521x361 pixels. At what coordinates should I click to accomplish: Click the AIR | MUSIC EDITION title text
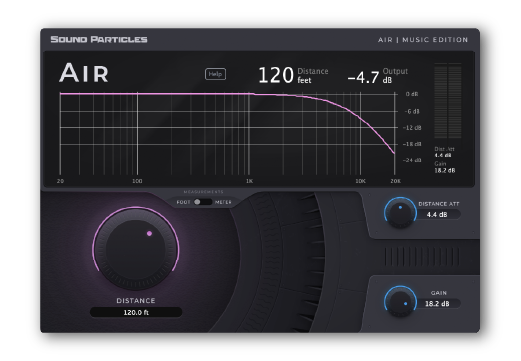click(423, 40)
